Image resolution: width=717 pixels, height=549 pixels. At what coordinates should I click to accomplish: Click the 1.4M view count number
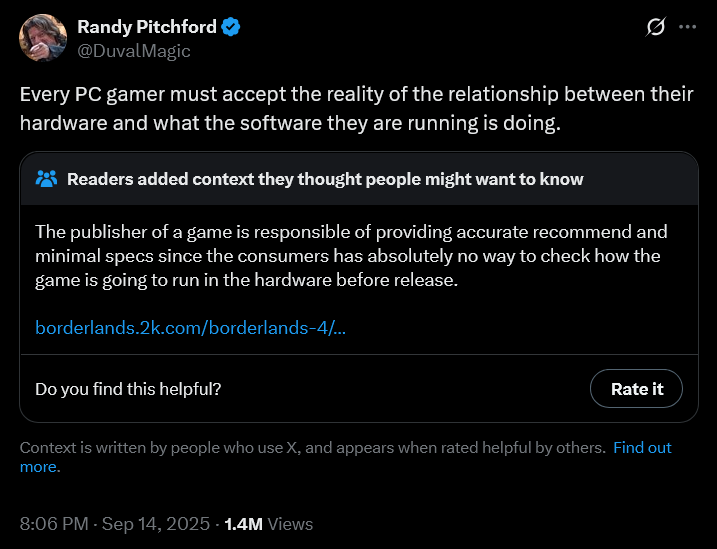[x=243, y=523]
